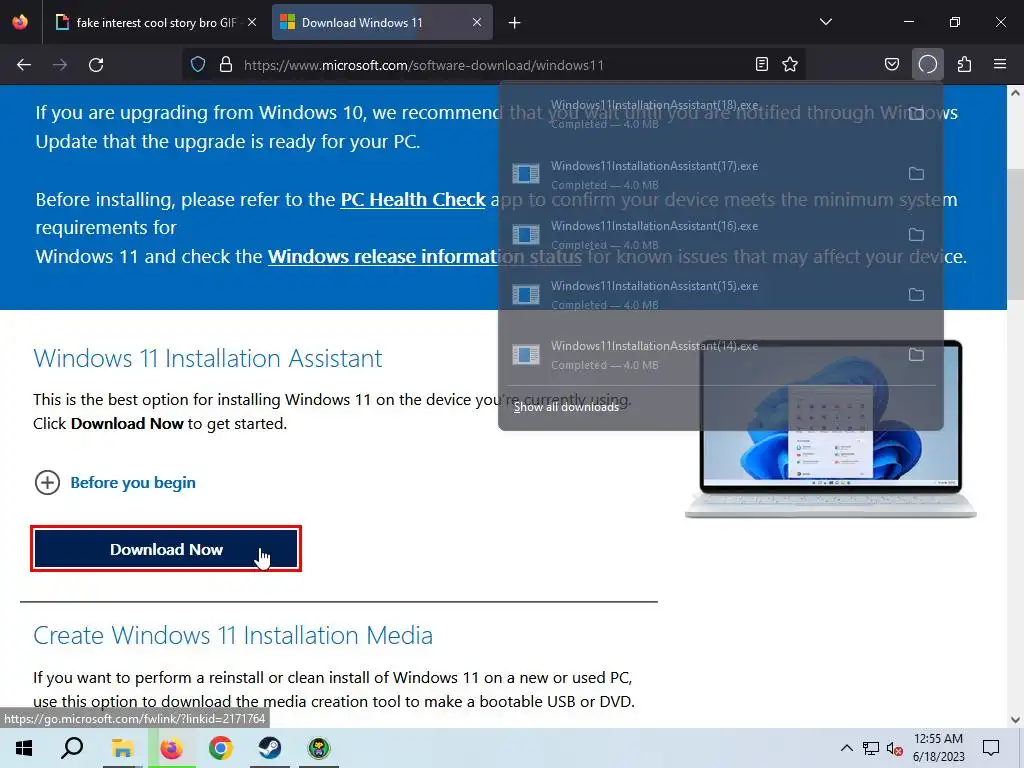Screen dimensions: 1024x768
Task: Click Firefox icon in taskbar
Action: (x=172, y=748)
